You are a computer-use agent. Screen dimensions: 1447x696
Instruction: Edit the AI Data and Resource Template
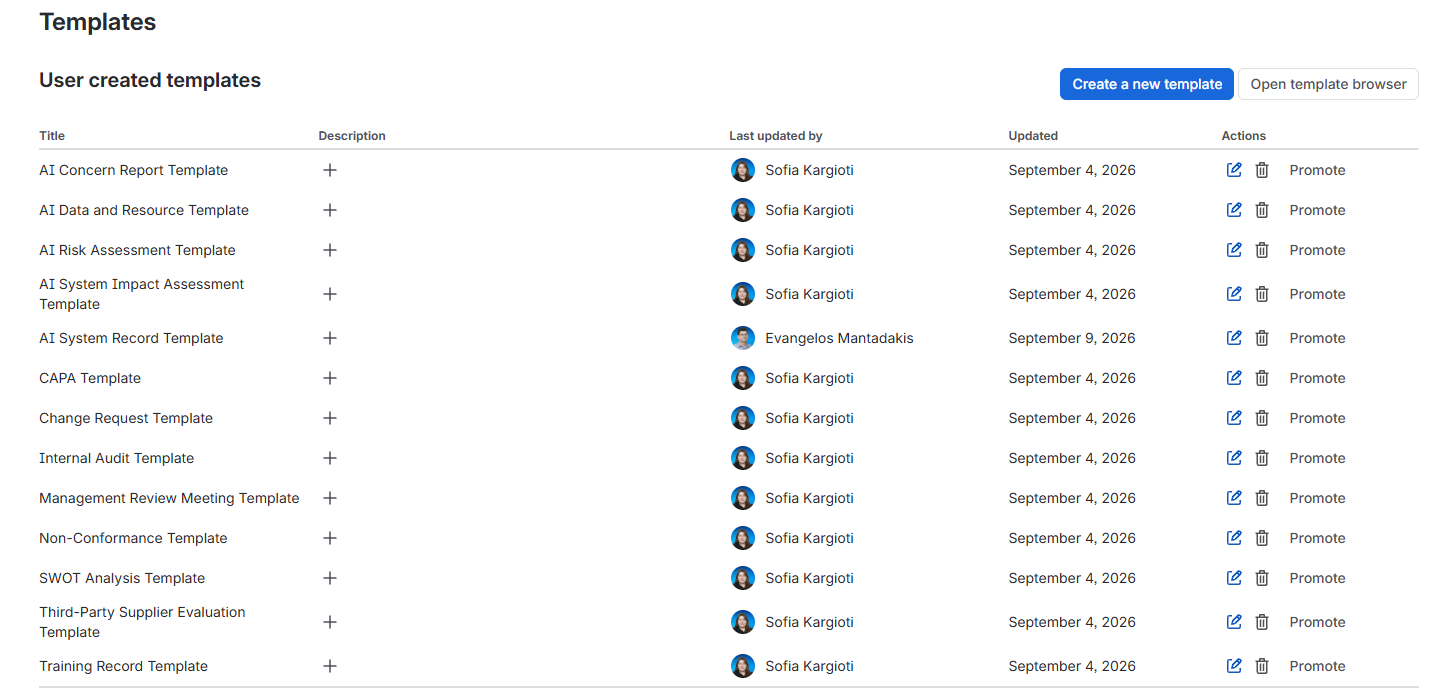click(1234, 210)
